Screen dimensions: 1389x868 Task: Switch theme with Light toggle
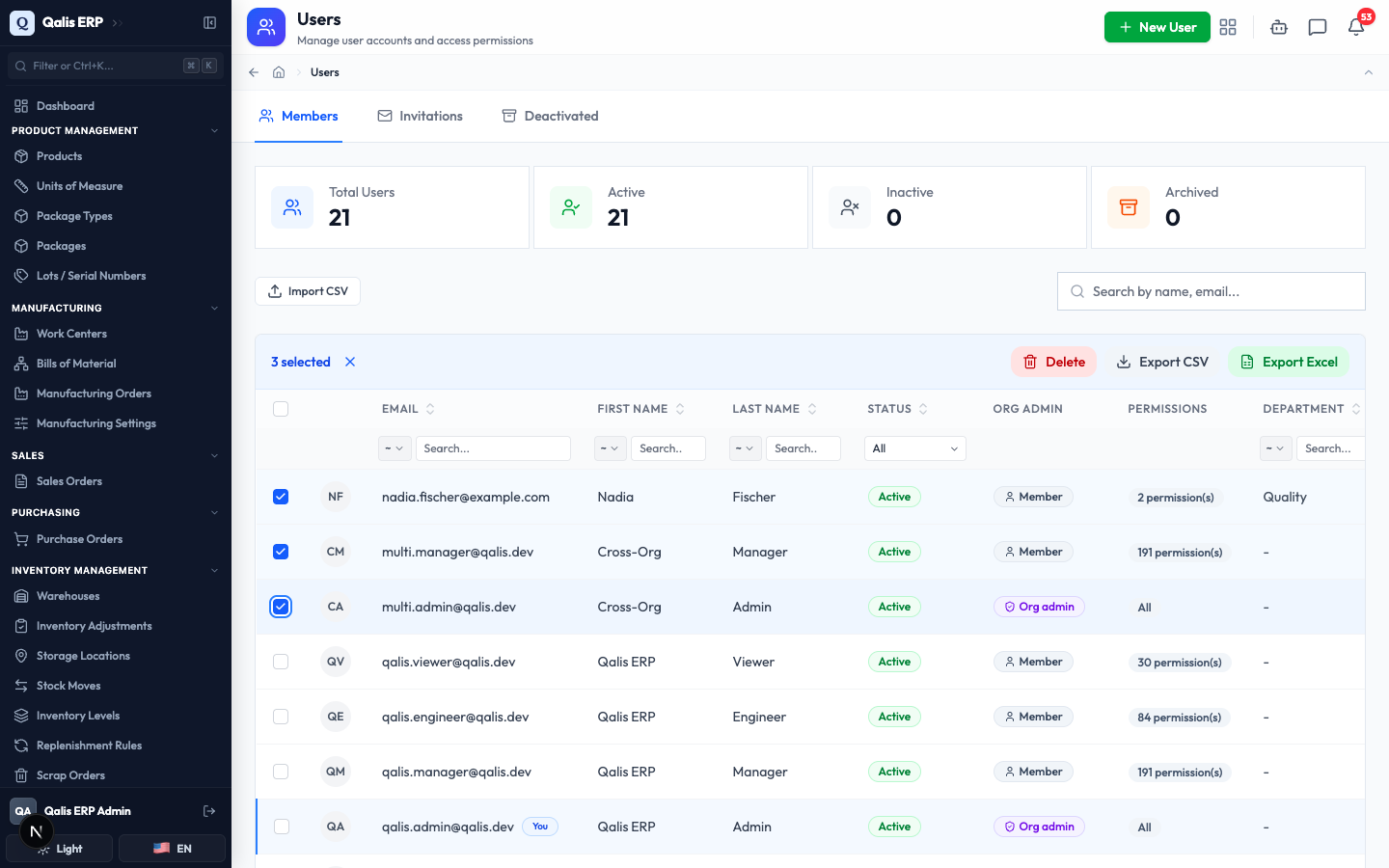point(60,849)
